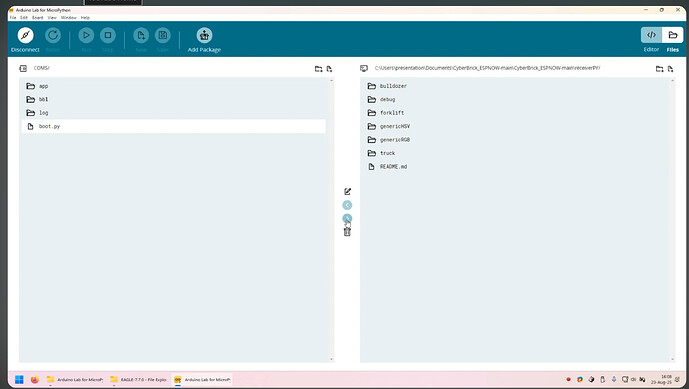
Task: Click the board file list scroll-up arrow
Action: (x=331, y=80)
